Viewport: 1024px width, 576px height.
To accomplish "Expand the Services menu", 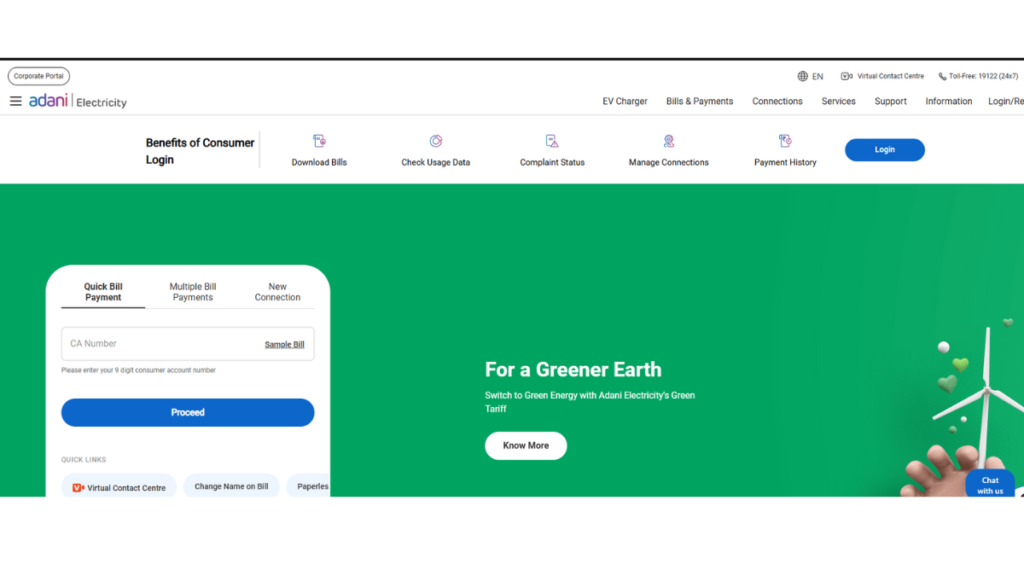I will [x=838, y=101].
